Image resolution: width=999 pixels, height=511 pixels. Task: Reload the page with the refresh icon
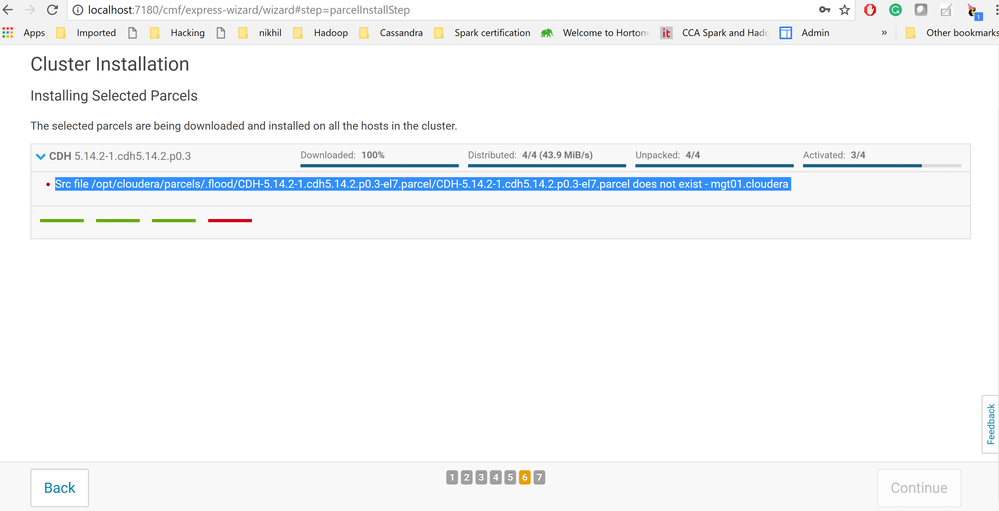click(52, 10)
